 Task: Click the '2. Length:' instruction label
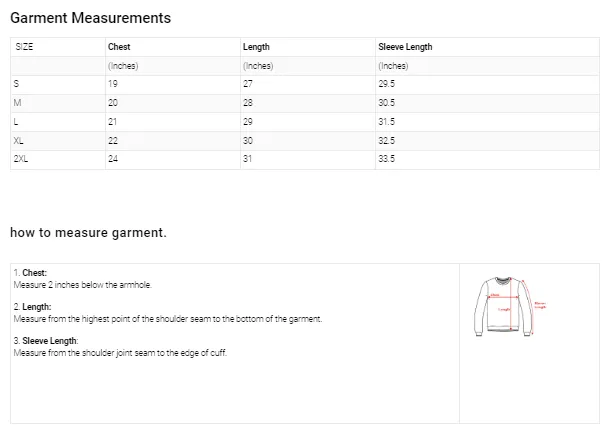[32, 307]
